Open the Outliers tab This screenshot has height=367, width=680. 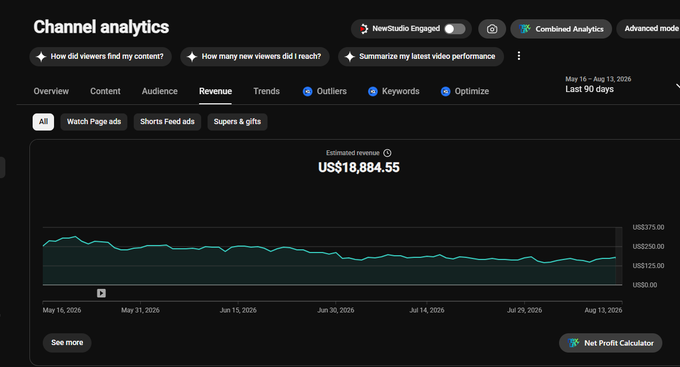[325, 91]
